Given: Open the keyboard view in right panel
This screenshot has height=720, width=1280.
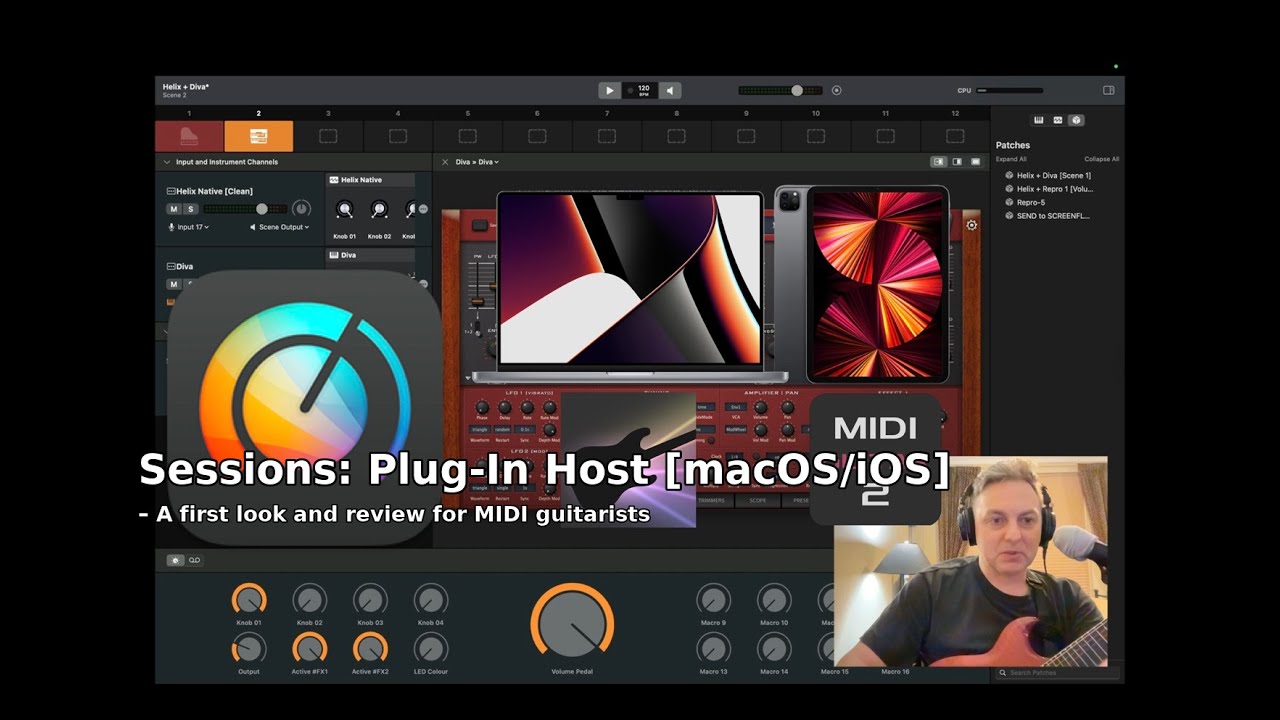Looking at the screenshot, I should pyautogui.click(x=1039, y=120).
